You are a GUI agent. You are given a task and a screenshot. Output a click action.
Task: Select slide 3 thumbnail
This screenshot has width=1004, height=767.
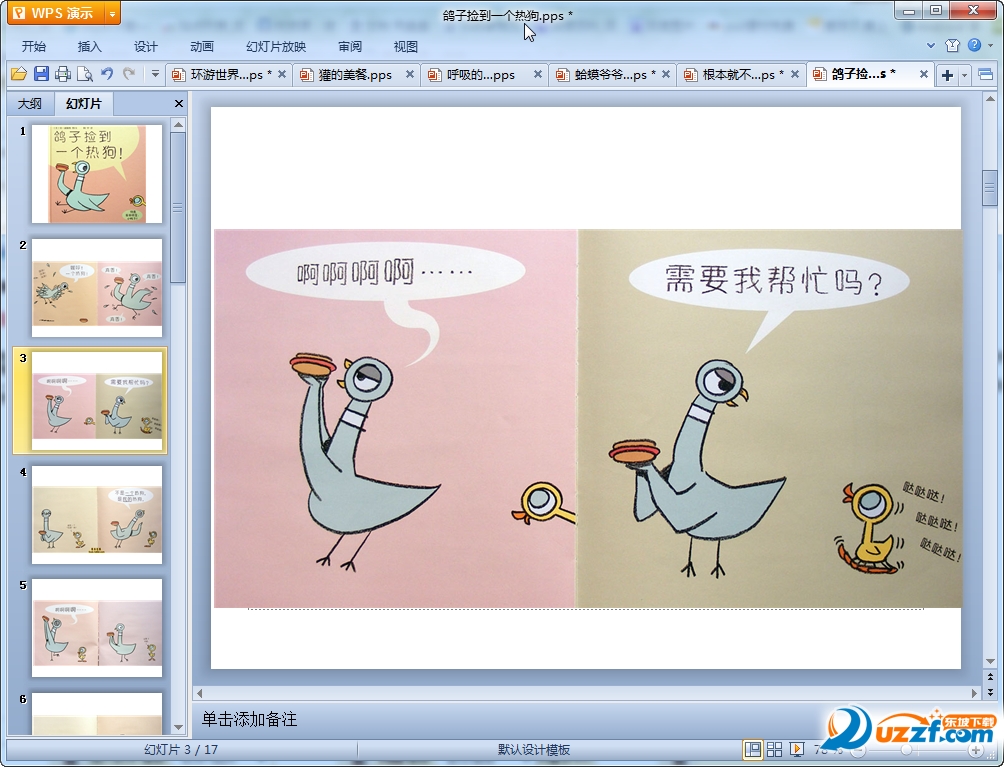(97, 401)
